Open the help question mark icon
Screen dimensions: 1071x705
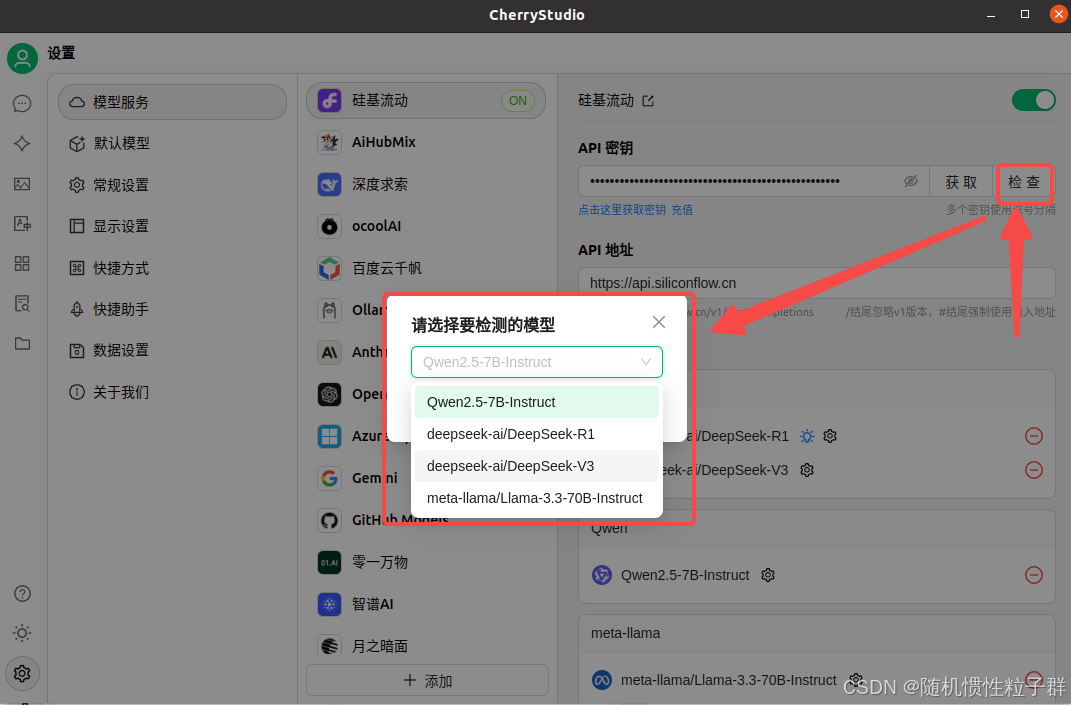coord(22,594)
